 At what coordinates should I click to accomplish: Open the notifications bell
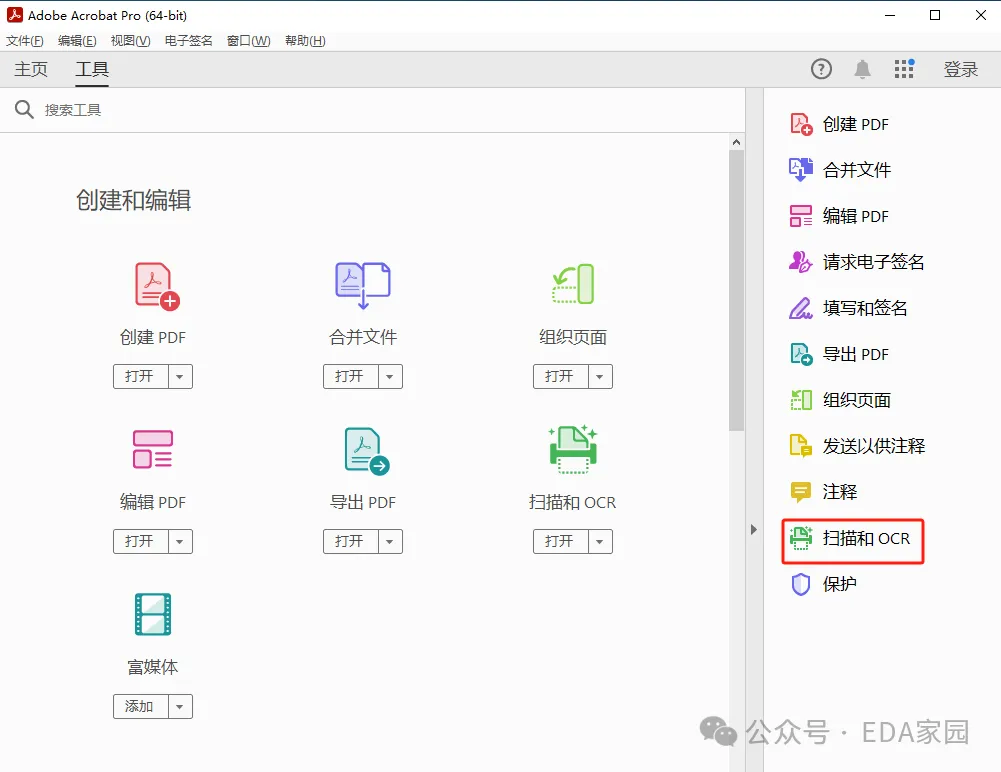[862, 69]
